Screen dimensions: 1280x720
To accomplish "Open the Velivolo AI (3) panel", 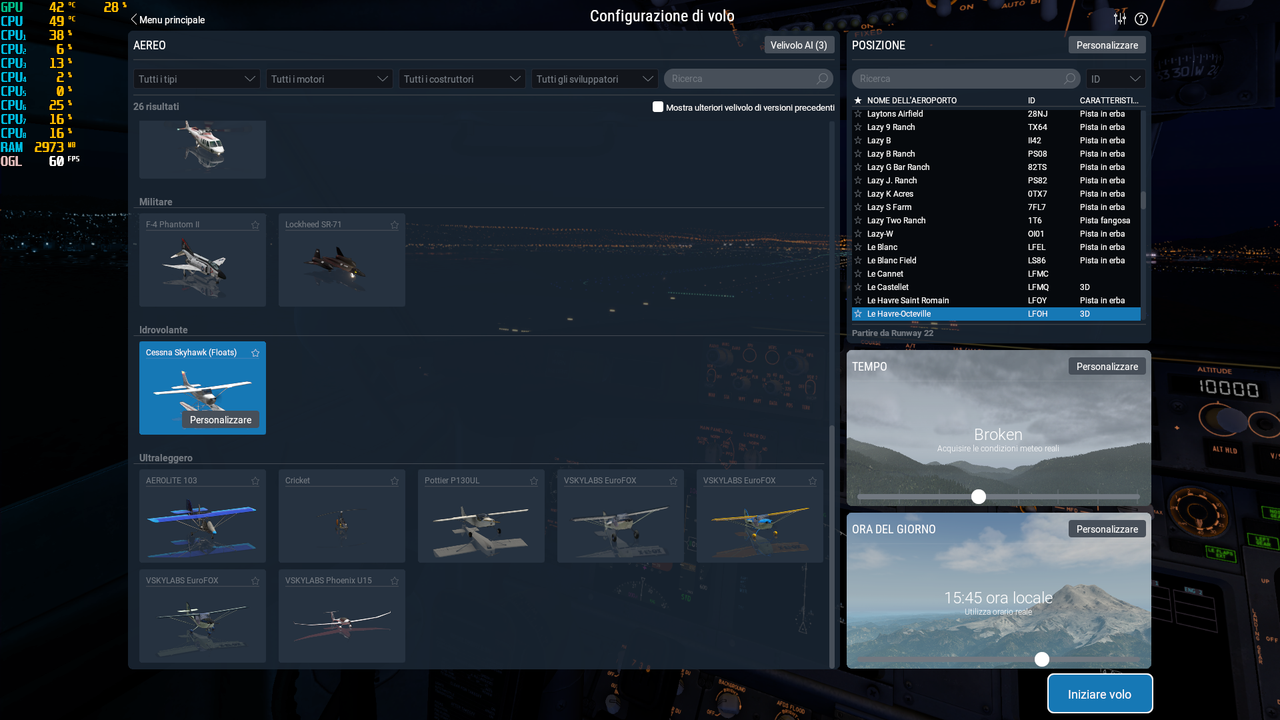I will coord(798,44).
